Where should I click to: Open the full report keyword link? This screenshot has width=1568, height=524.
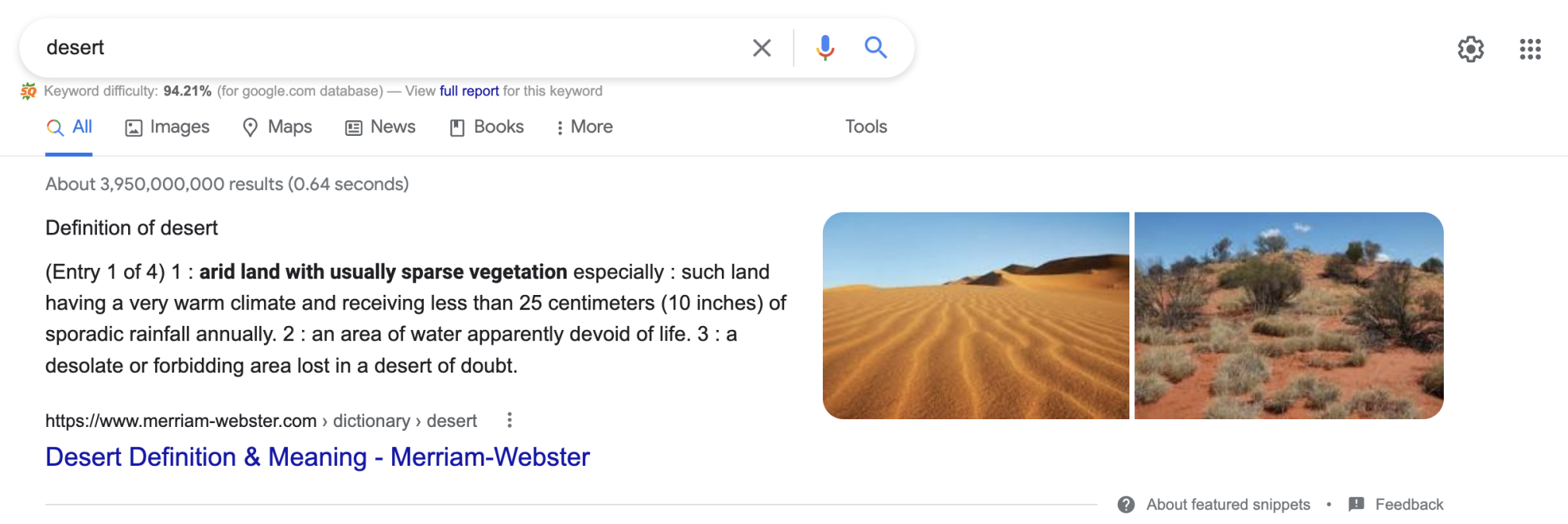469,91
